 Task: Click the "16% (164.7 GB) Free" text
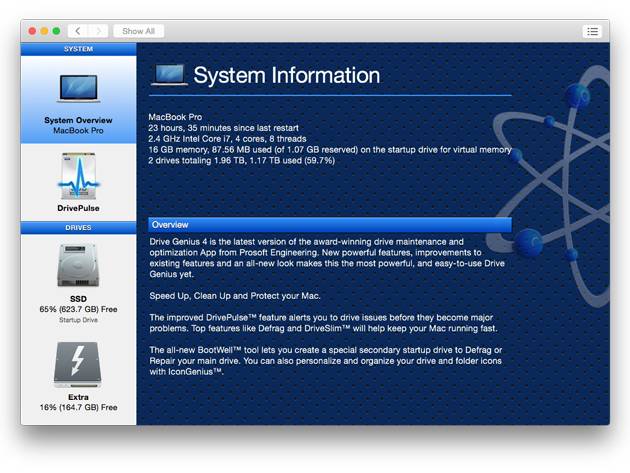pos(78,407)
